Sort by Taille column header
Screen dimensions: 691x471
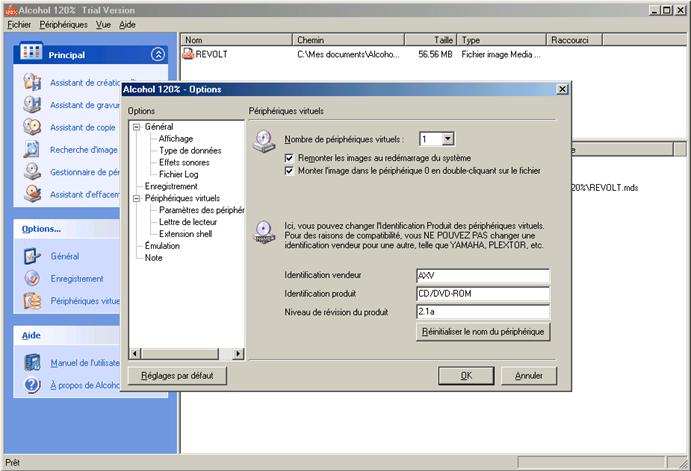[431, 40]
